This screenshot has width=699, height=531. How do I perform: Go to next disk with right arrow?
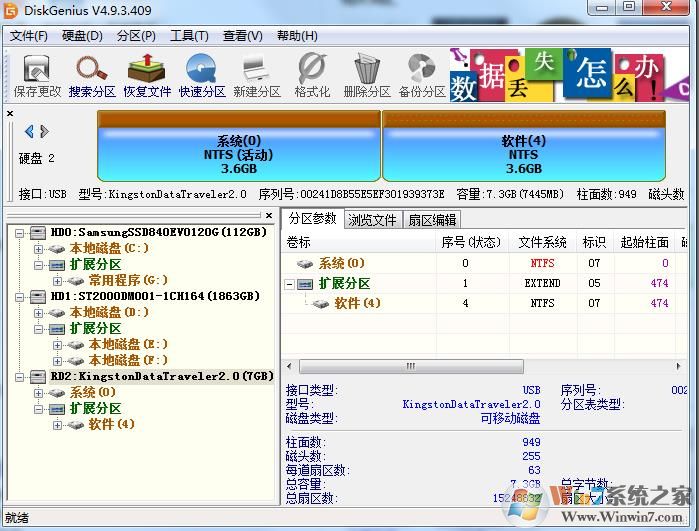[x=45, y=132]
